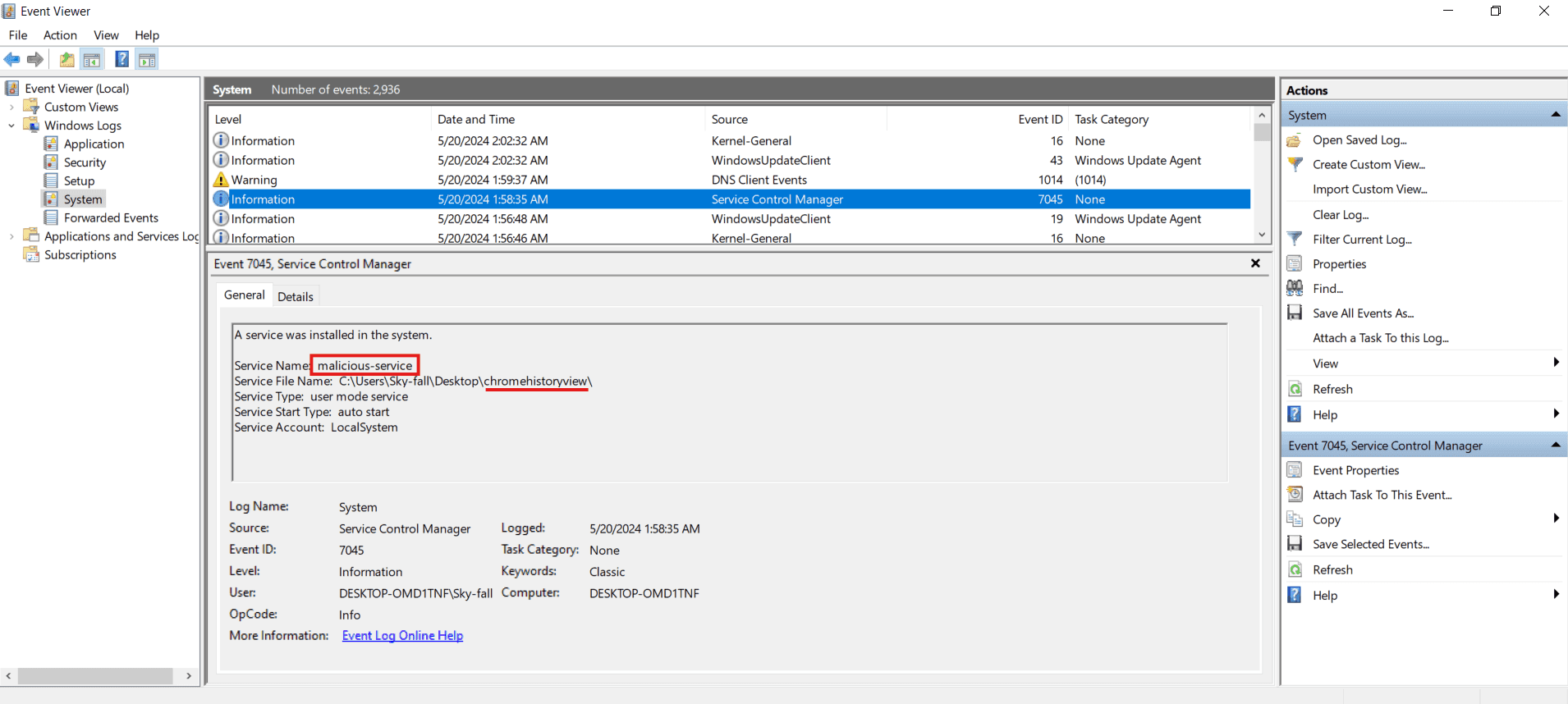
Task: Sort events by Source column header
Action: 795,119
